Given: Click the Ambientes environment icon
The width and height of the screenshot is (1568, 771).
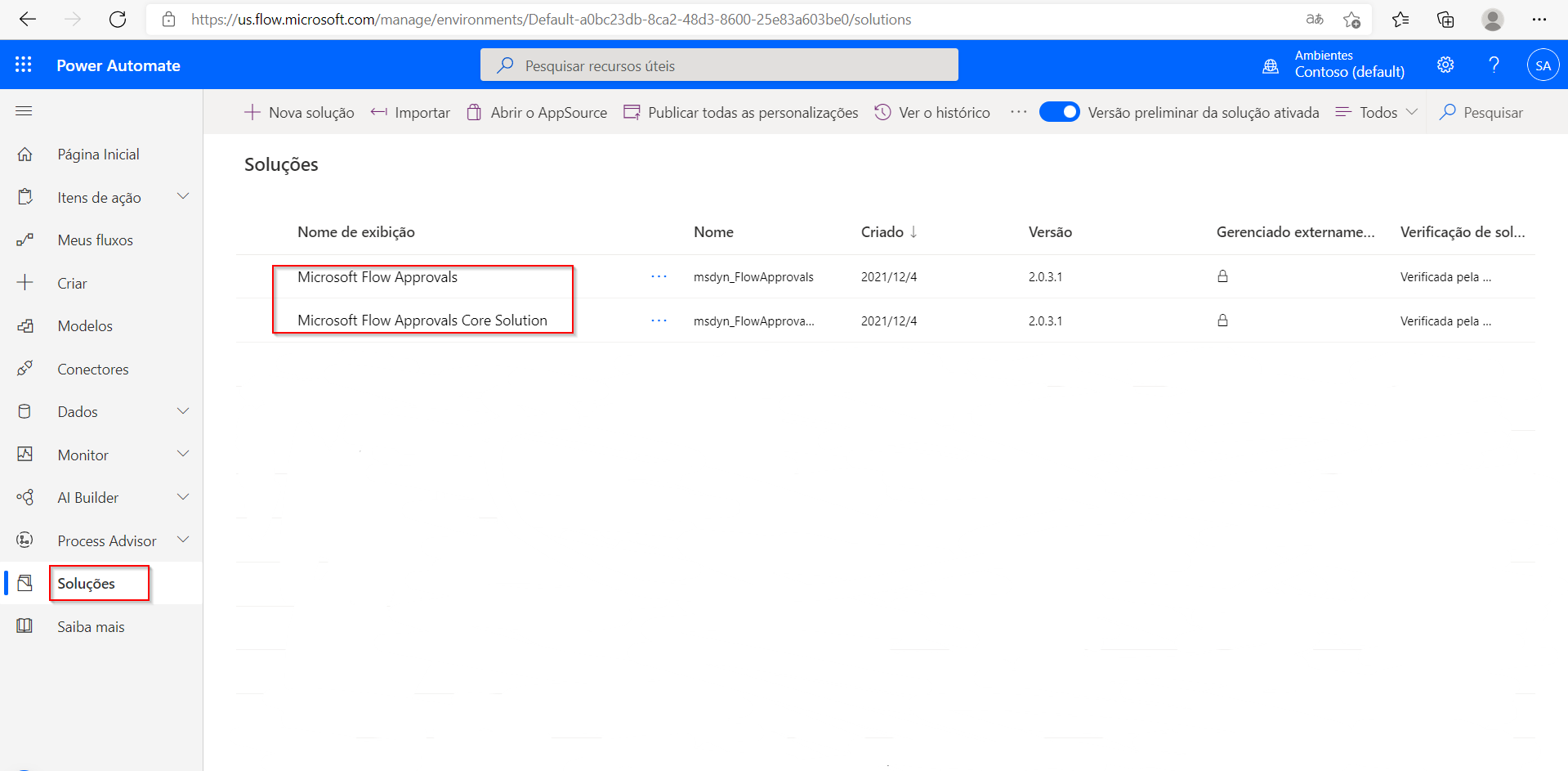Looking at the screenshot, I should pos(1271,66).
